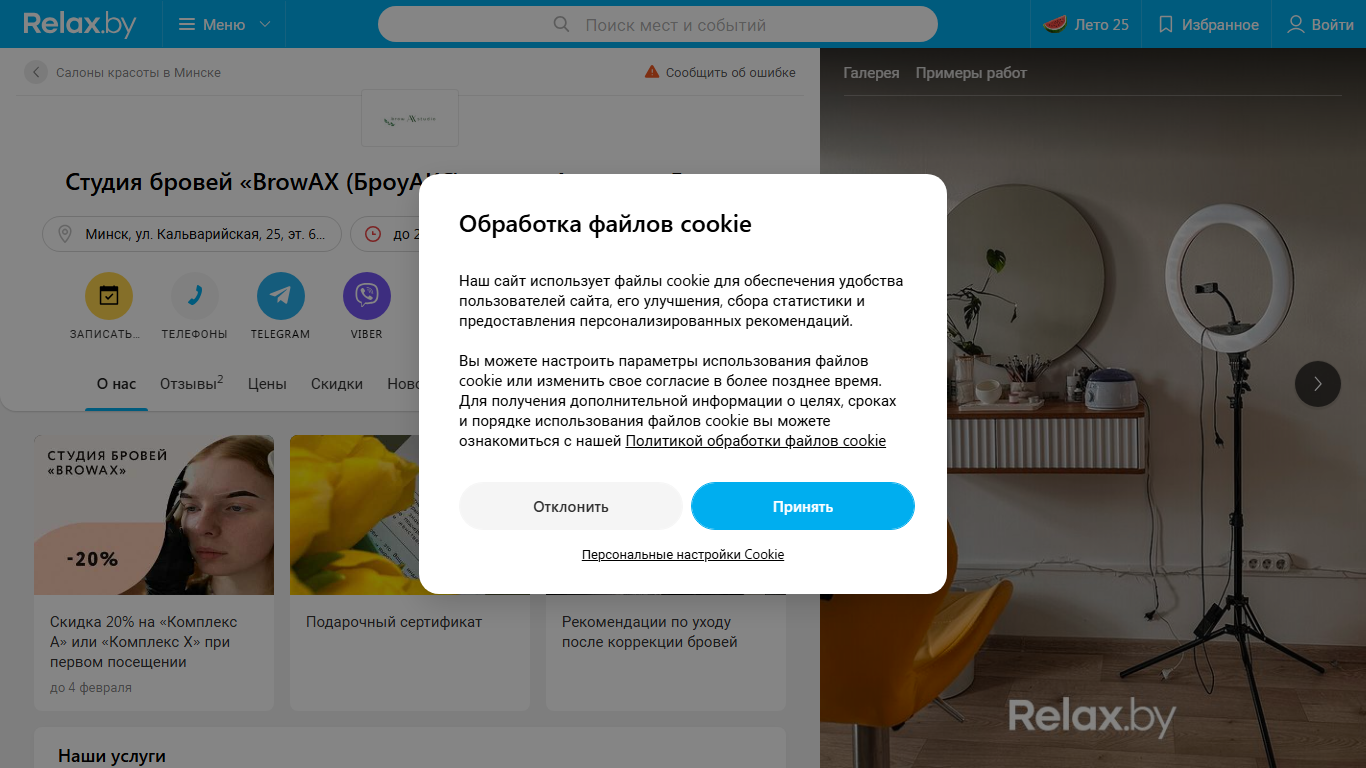This screenshot has width=1366, height=768.
Task: Click the back arrow beside Салоны красоты в Минске
Action: 36,72
